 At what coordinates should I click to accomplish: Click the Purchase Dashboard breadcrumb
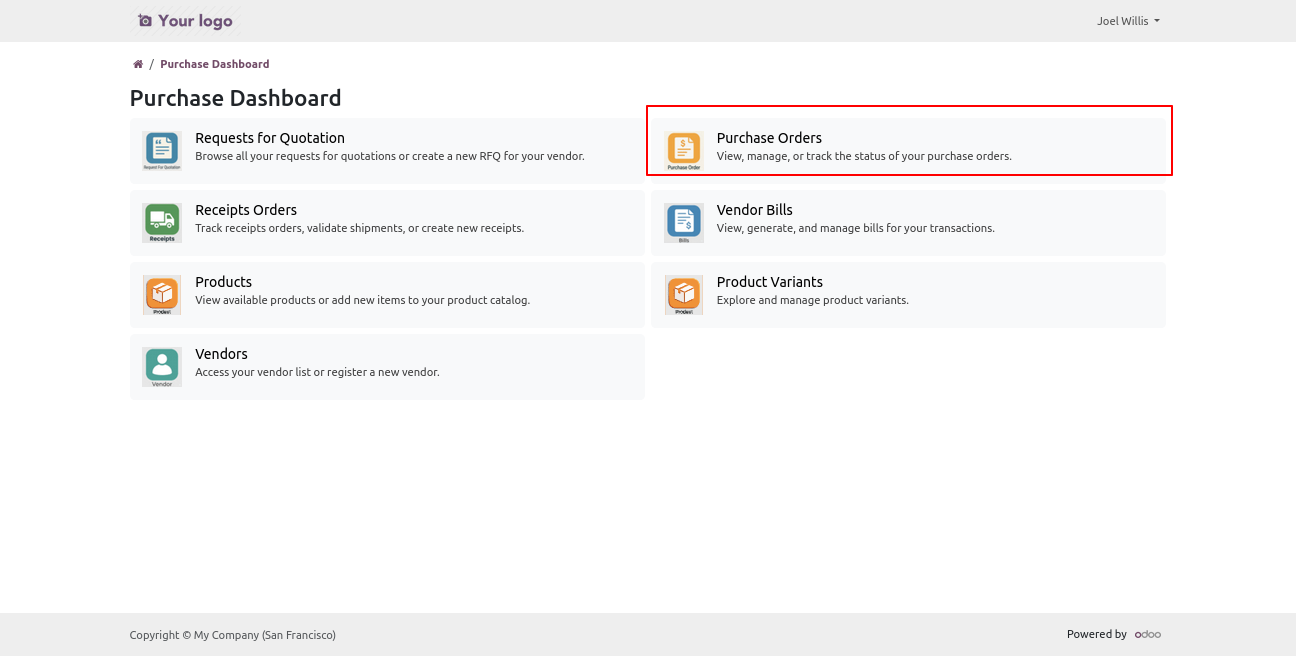(214, 64)
